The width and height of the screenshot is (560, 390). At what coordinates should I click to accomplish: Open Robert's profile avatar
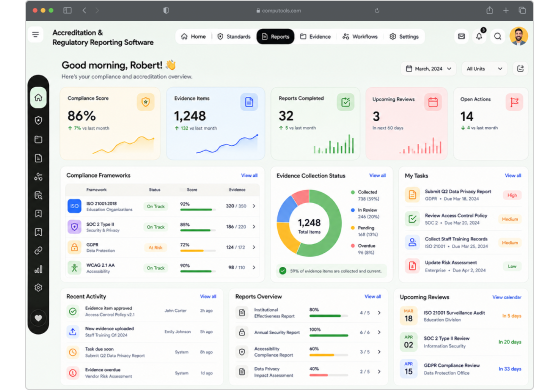tap(519, 36)
